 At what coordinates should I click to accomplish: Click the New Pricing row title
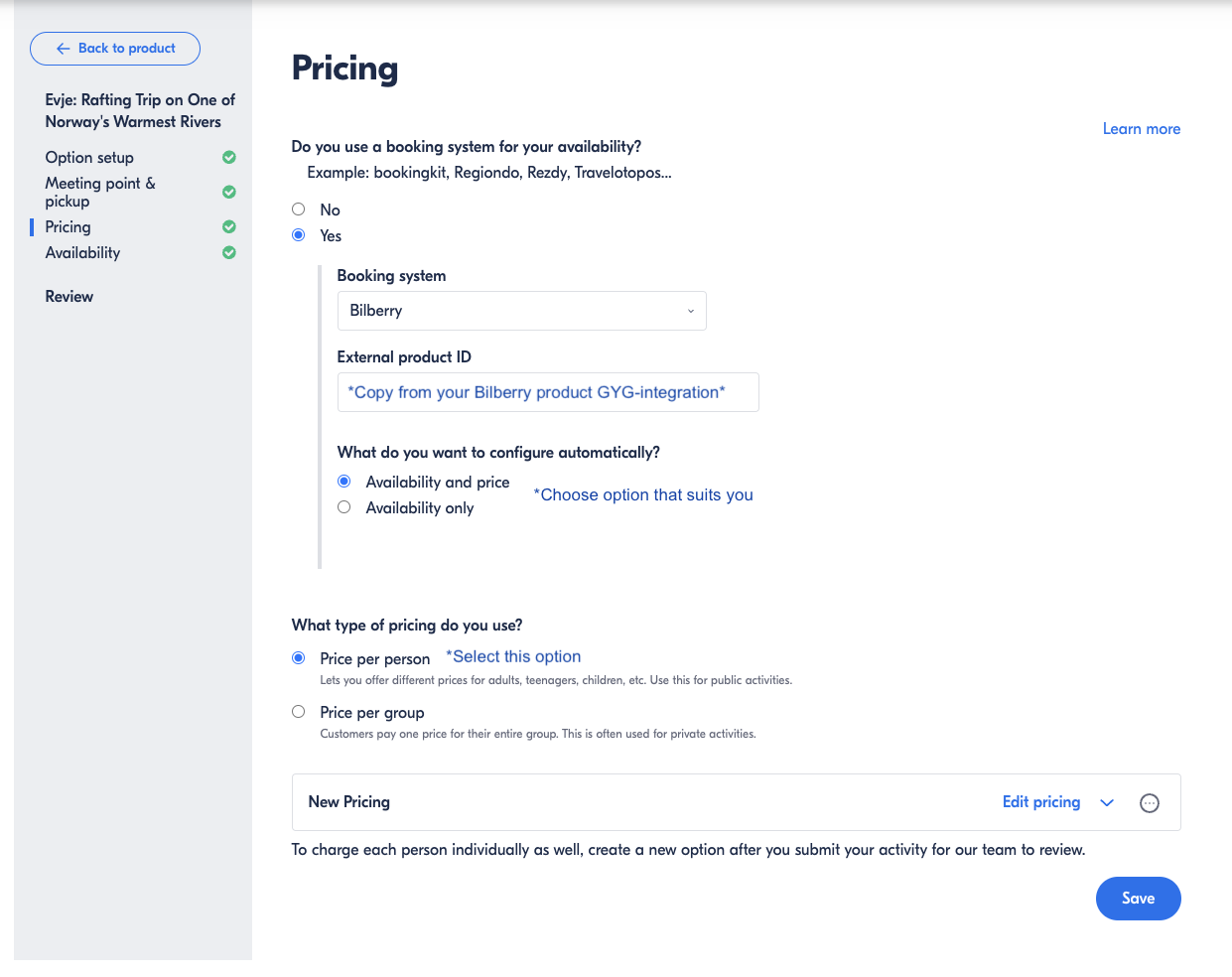pos(349,801)
